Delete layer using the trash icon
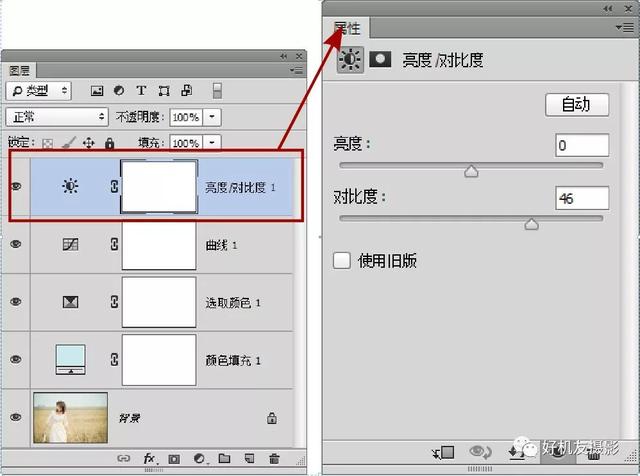Screen dimensions: 640x476 [274, 458]
